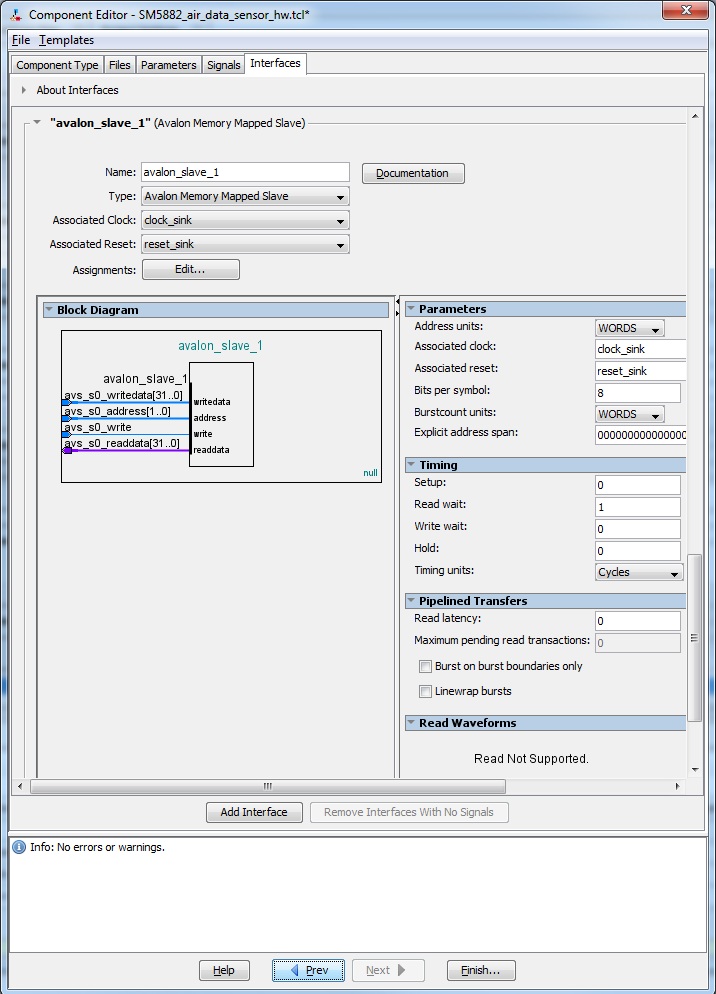The width and height of the screenshot is (716, 994).
Task: Open the interface Type dropdown
Action: tap(245, 197)
